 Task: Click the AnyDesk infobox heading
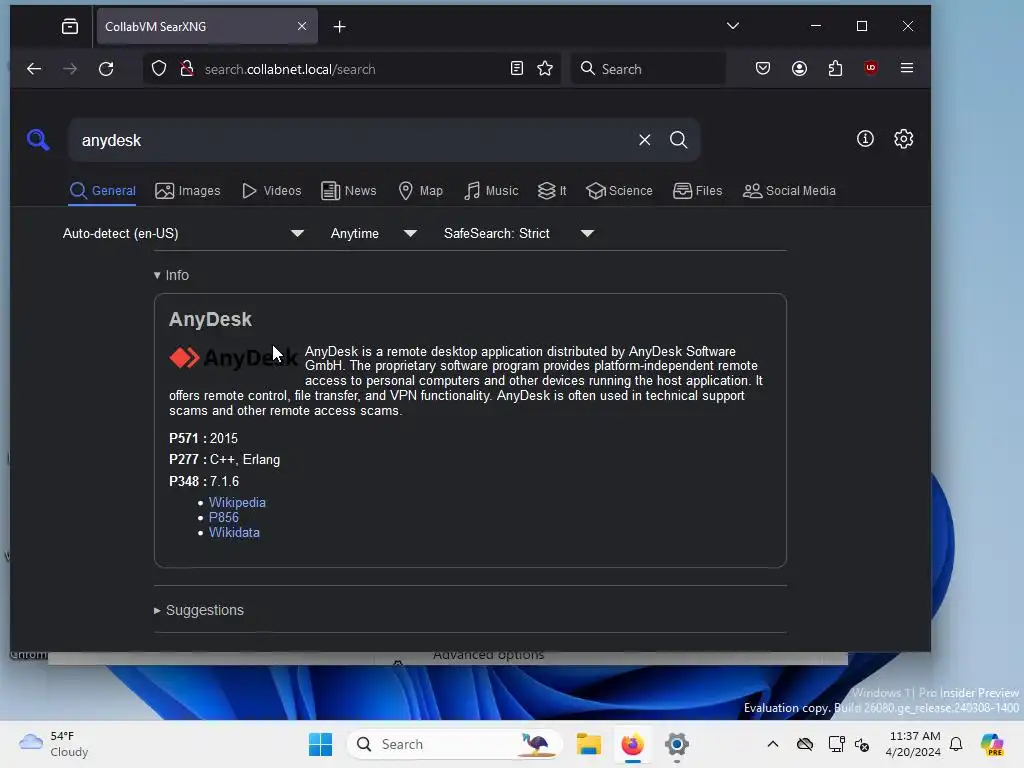[210, 319]
